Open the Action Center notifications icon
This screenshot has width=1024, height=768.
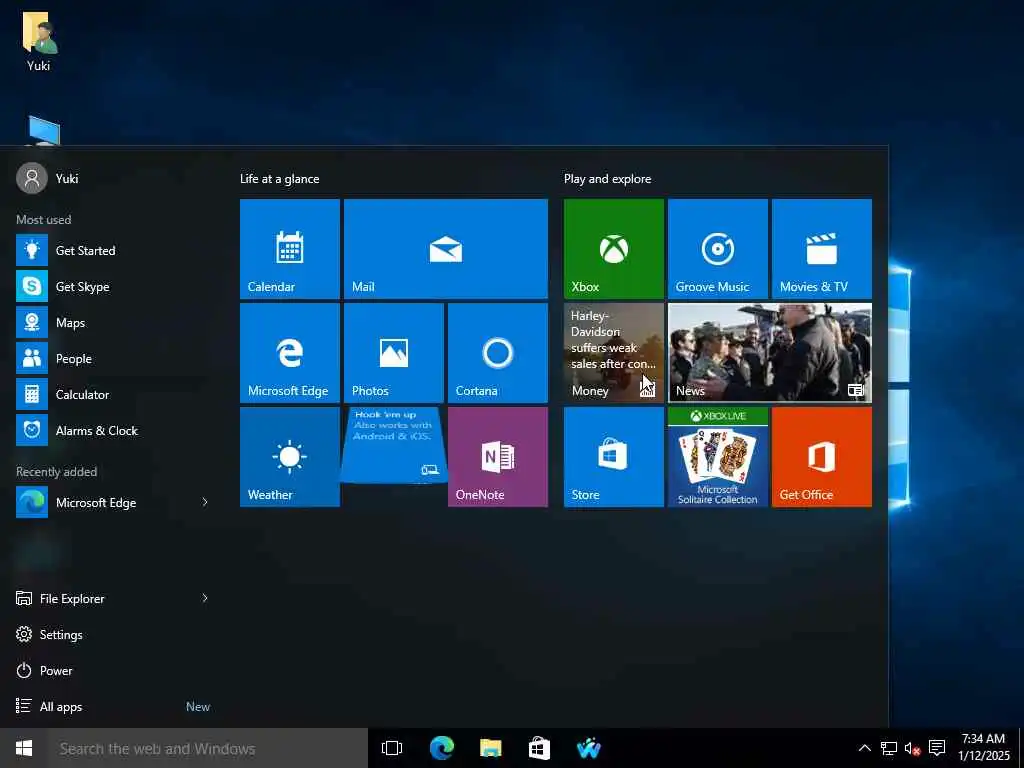[937, 748]
